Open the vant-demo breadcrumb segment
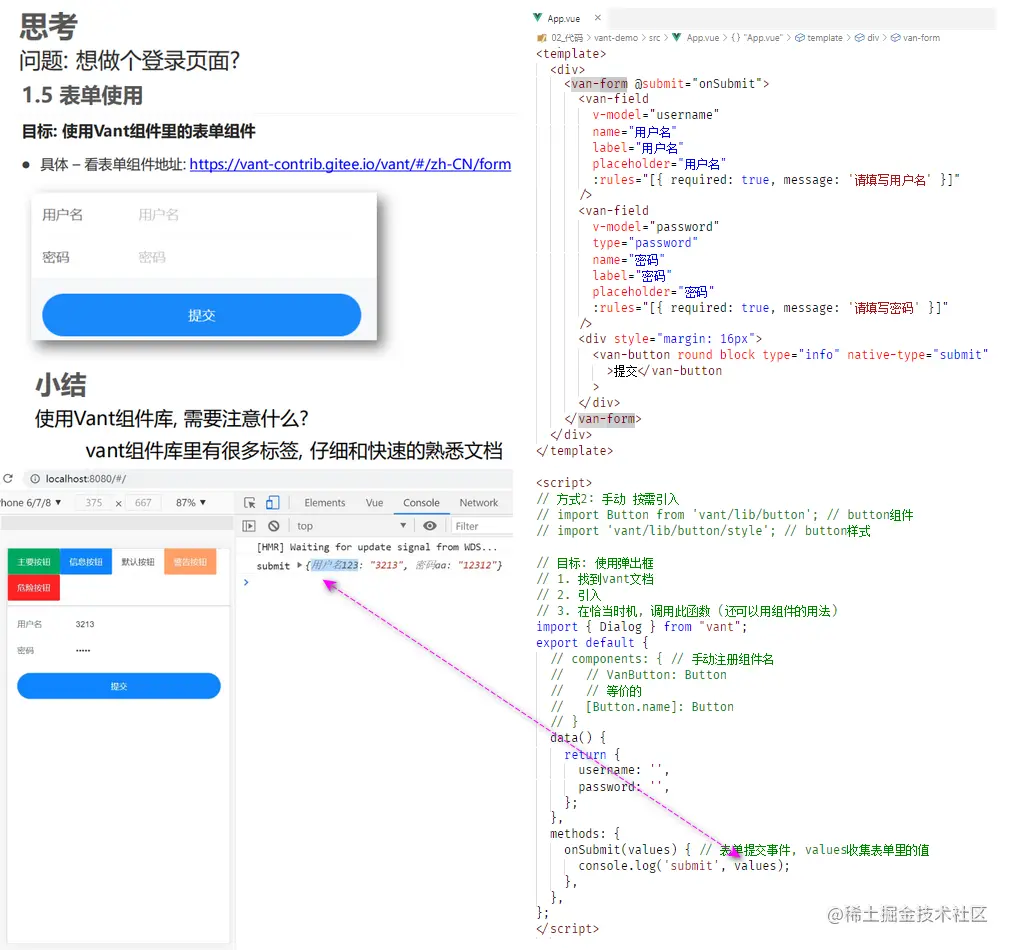 616,38
